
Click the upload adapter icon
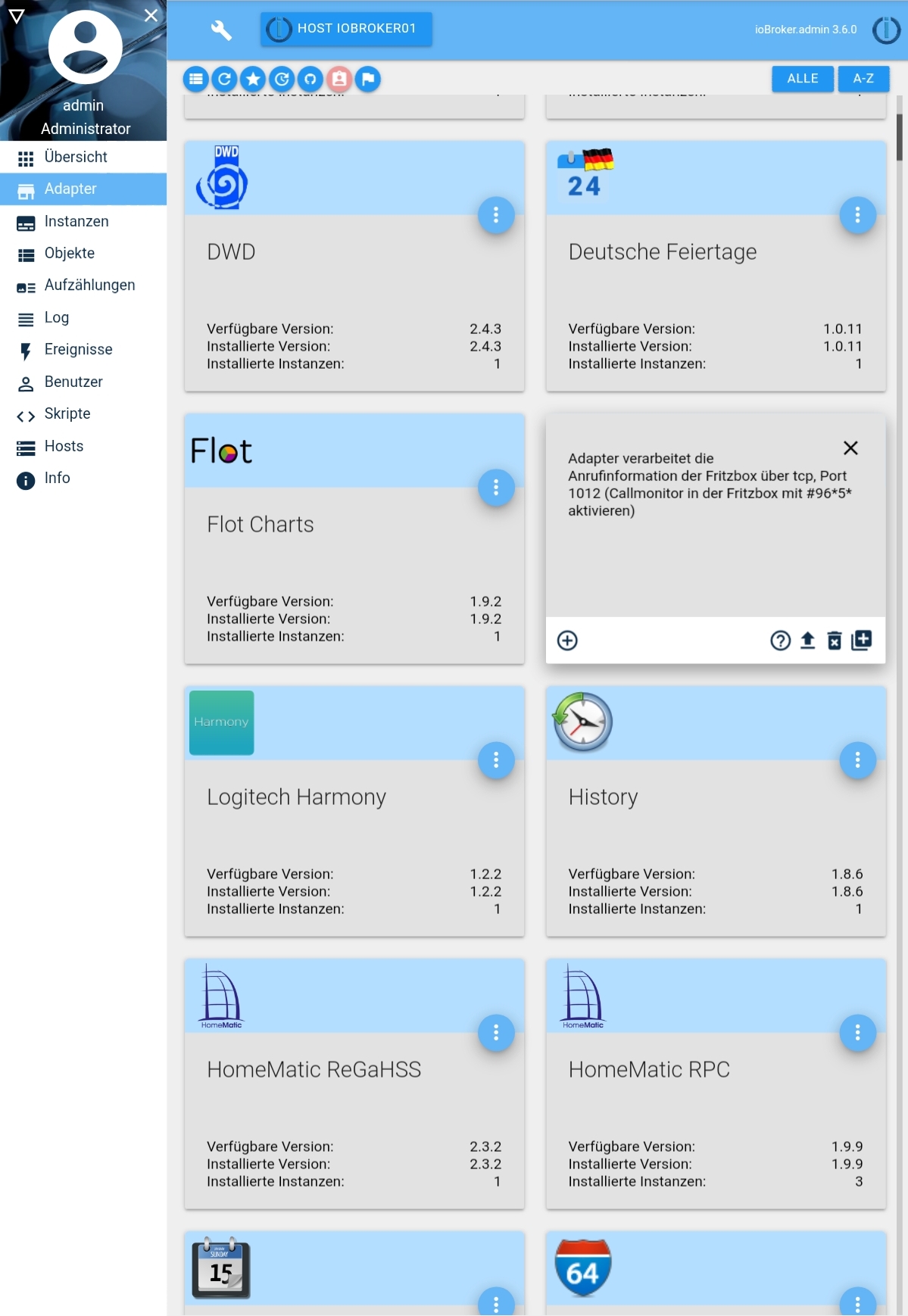tap(807, 641)
